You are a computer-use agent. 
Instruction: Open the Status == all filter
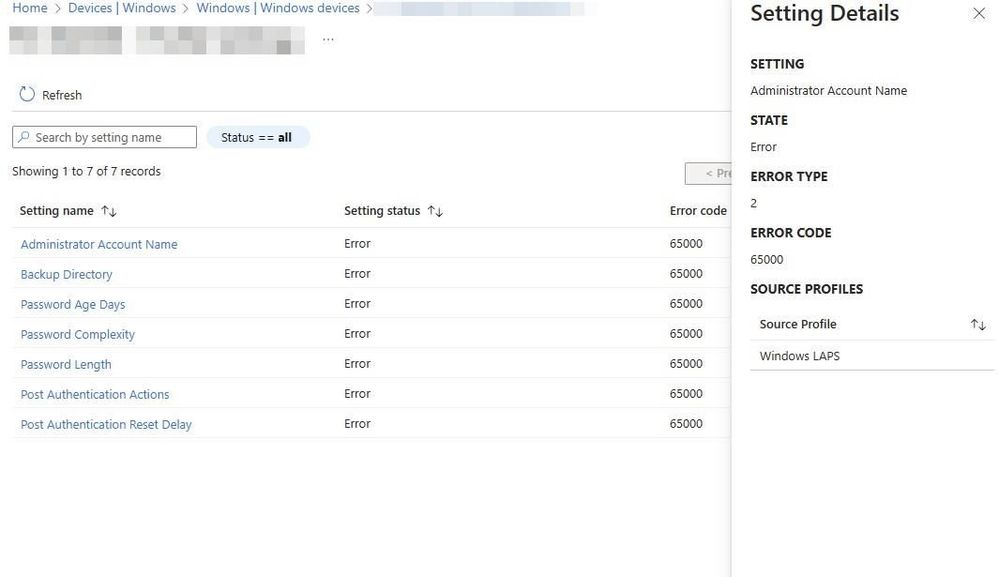257,137
